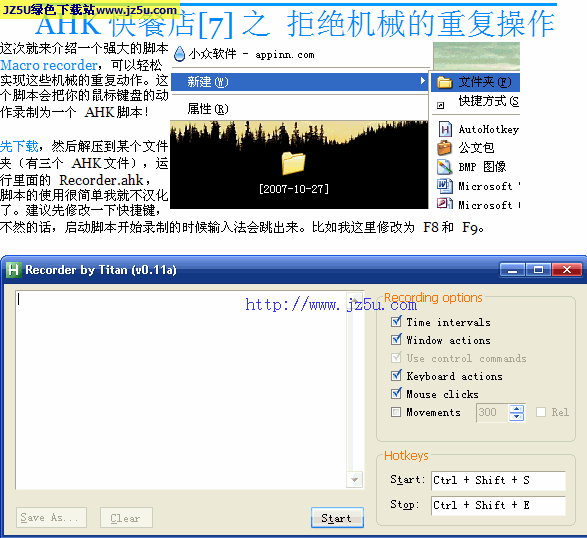Click the greyed Use control commands checkbox
Viewport: 587px width, 538px height.
396,358
